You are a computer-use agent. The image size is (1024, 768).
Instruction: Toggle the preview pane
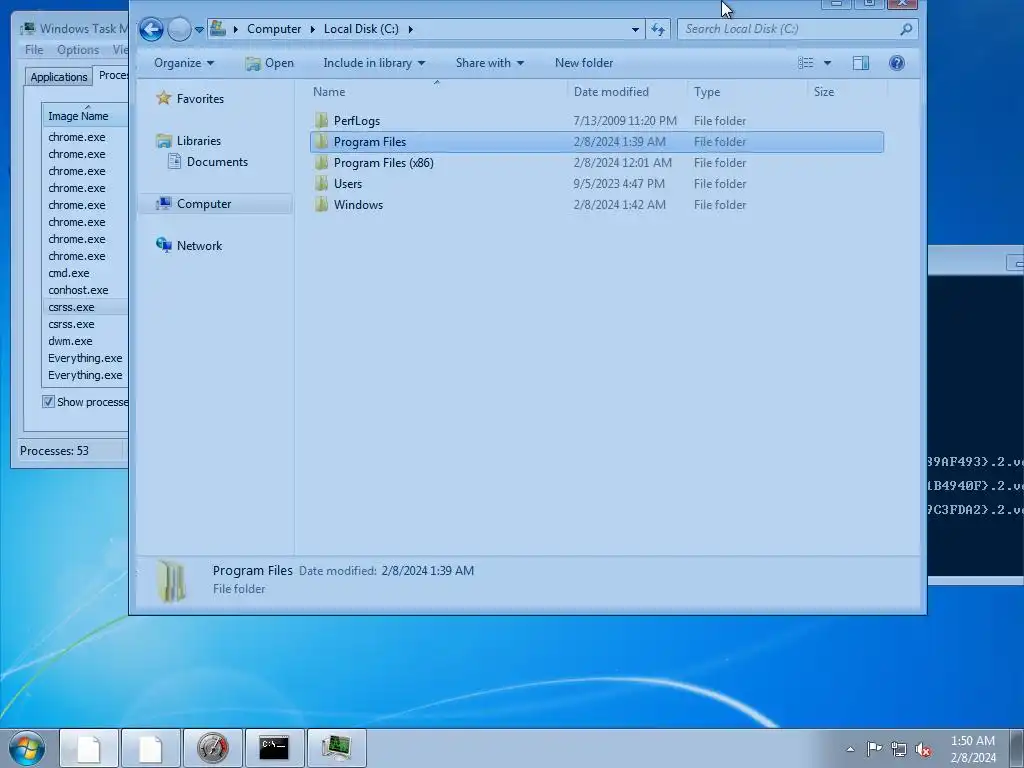861,63
